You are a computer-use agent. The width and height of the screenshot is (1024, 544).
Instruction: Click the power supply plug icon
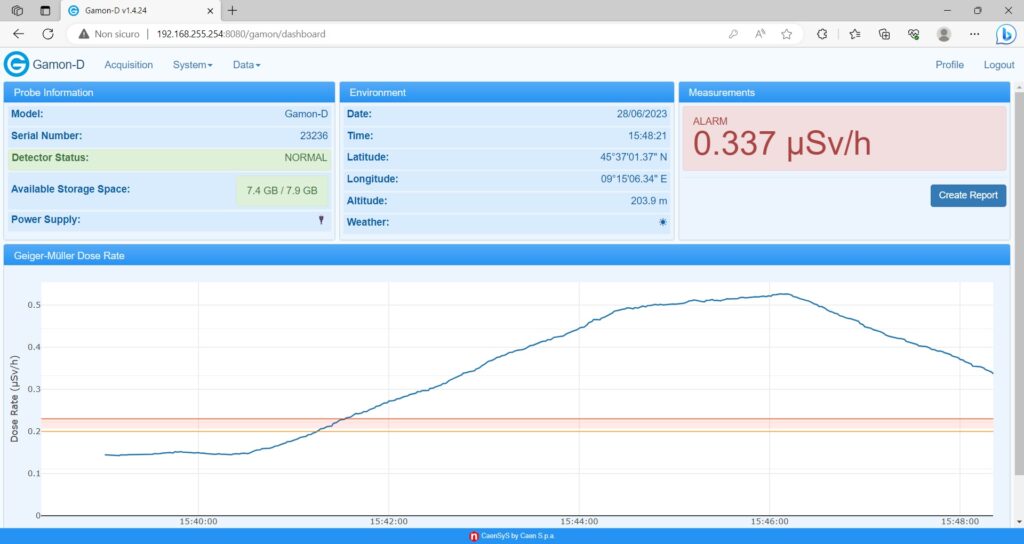click(x=321, y=220)
